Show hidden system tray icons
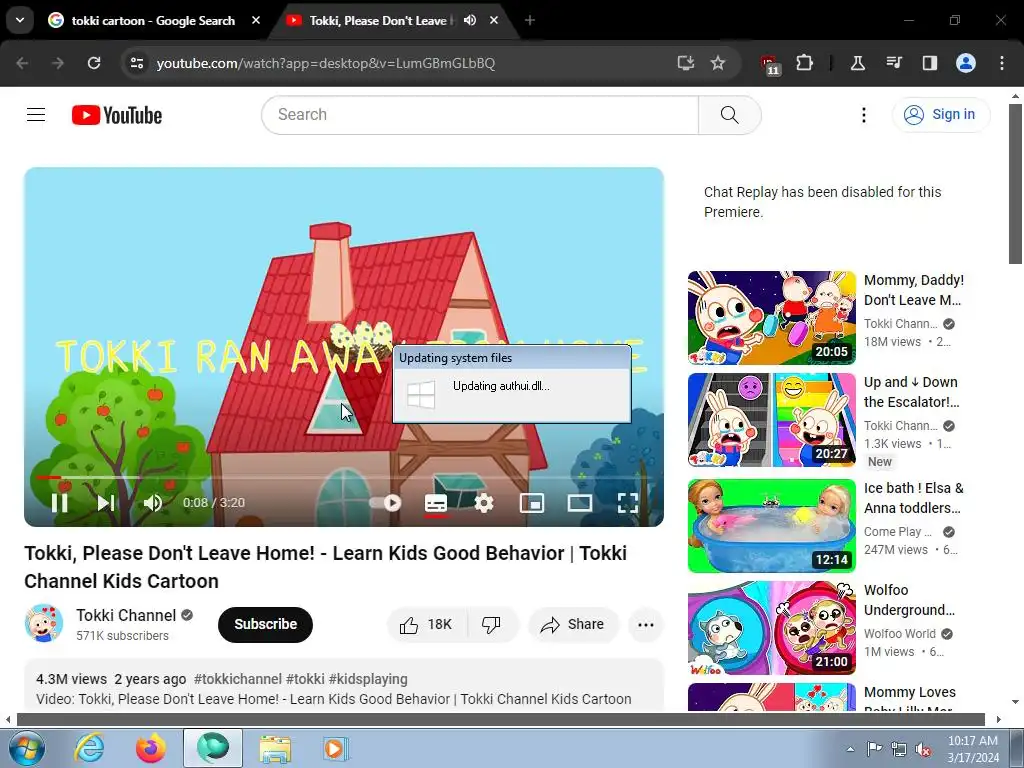Screen dimensions: 1024x768 pos(850,749)
